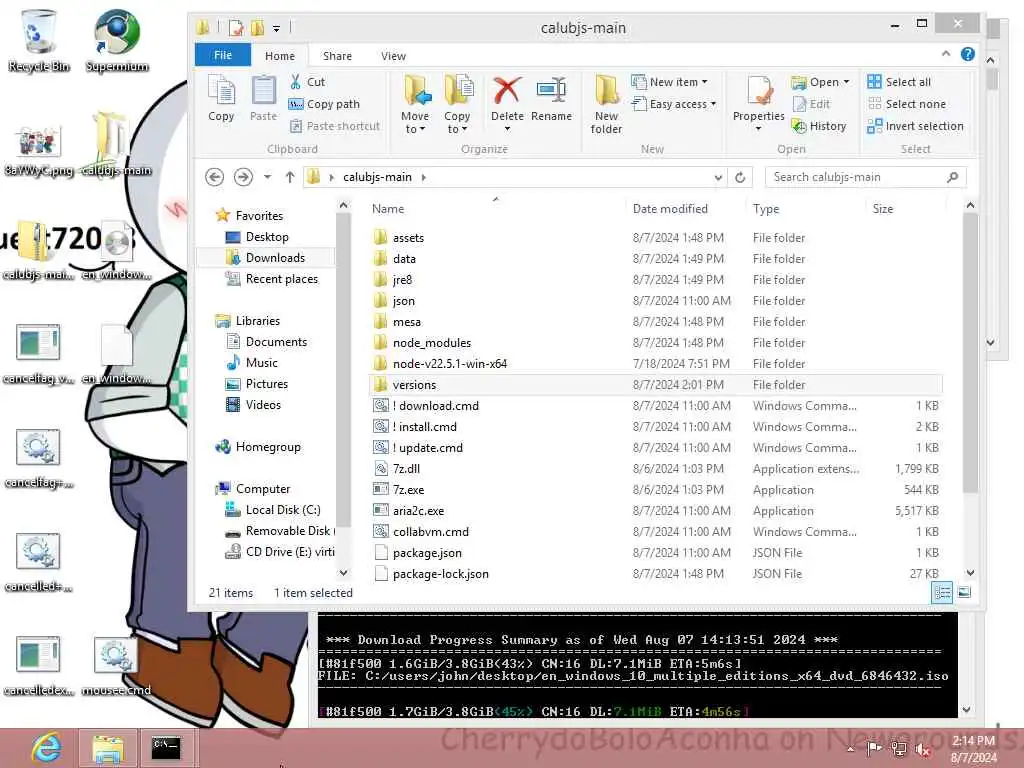
Task: Switch to the Share tab
Action: (x=337, y=56)
